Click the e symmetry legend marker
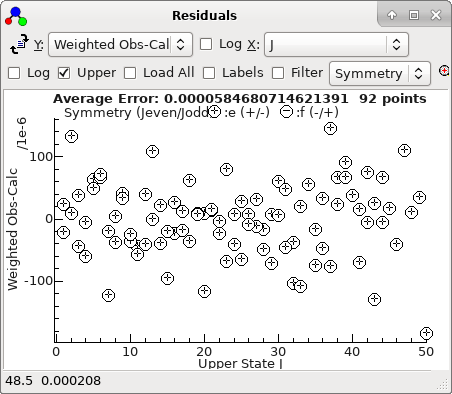 (x=214, y=111)
